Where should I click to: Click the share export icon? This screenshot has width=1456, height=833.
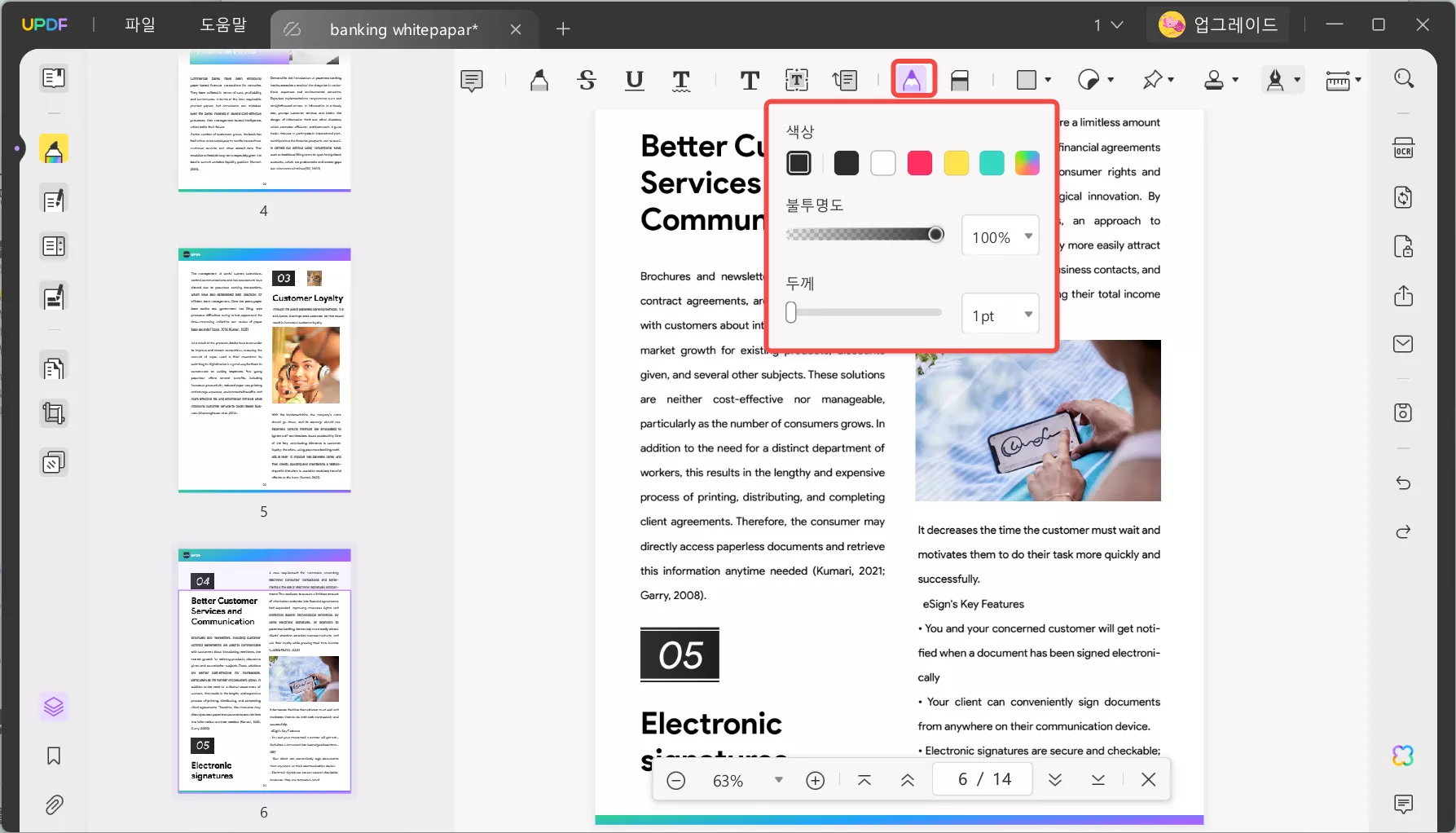tap(1403, 295)
